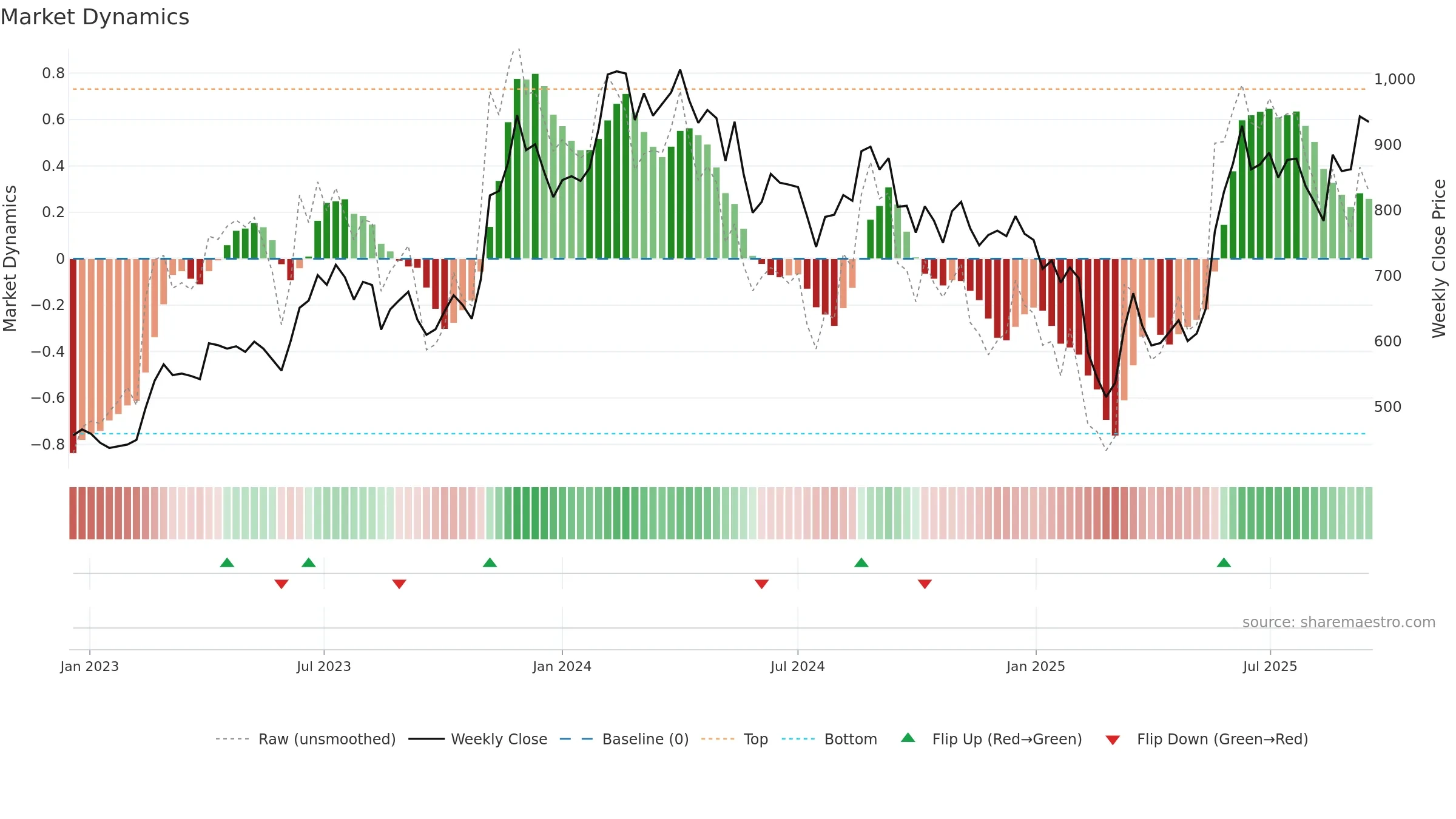
Task: Click the Jan 2023 axis label
Action: pos(90,666)
